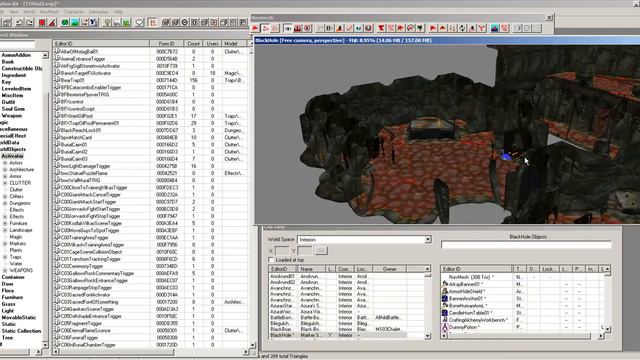Expand the Architecture tree node
The width and height of the screenshot is (640, 360).
(x=5, y=169)
